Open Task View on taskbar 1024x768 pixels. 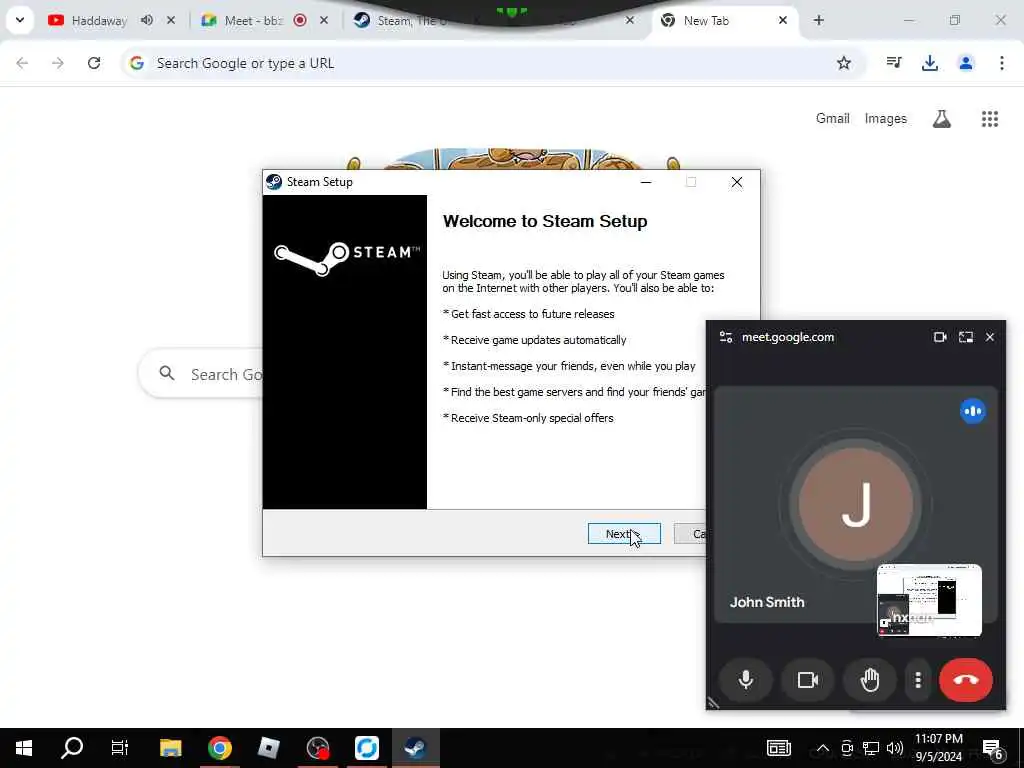click(x=120, y=748)
